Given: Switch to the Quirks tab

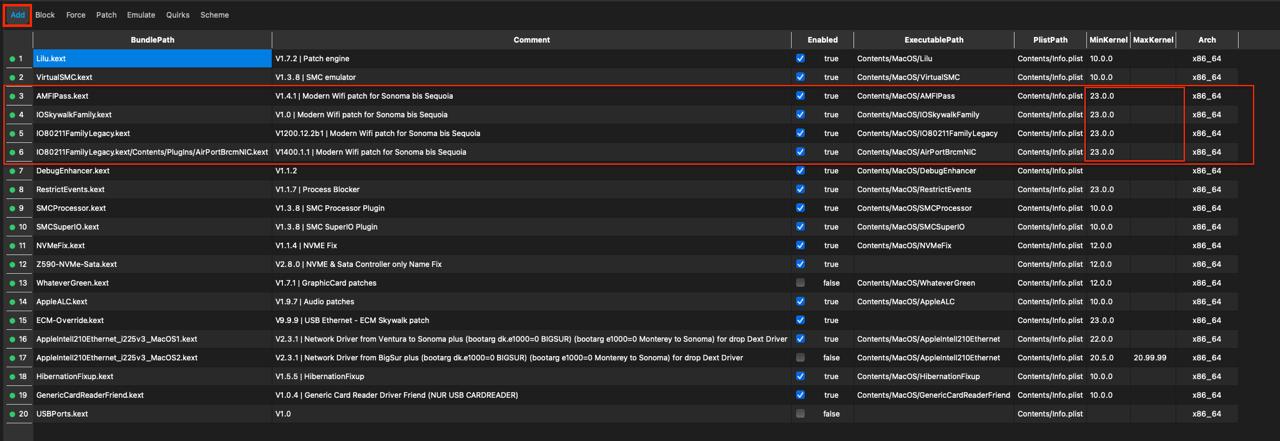Looking at the screenshot, I should pyautogui.click(x=178, y=15).
